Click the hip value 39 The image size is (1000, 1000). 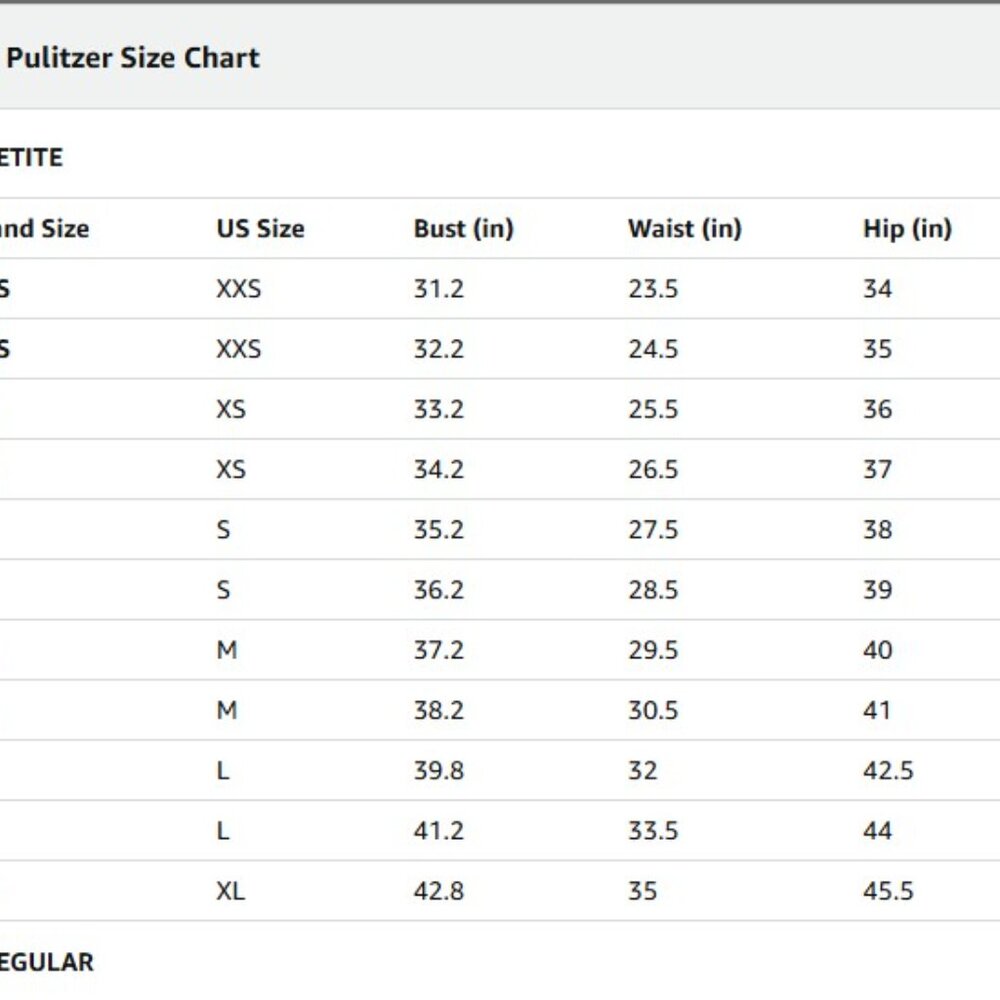tap(877, 590)
